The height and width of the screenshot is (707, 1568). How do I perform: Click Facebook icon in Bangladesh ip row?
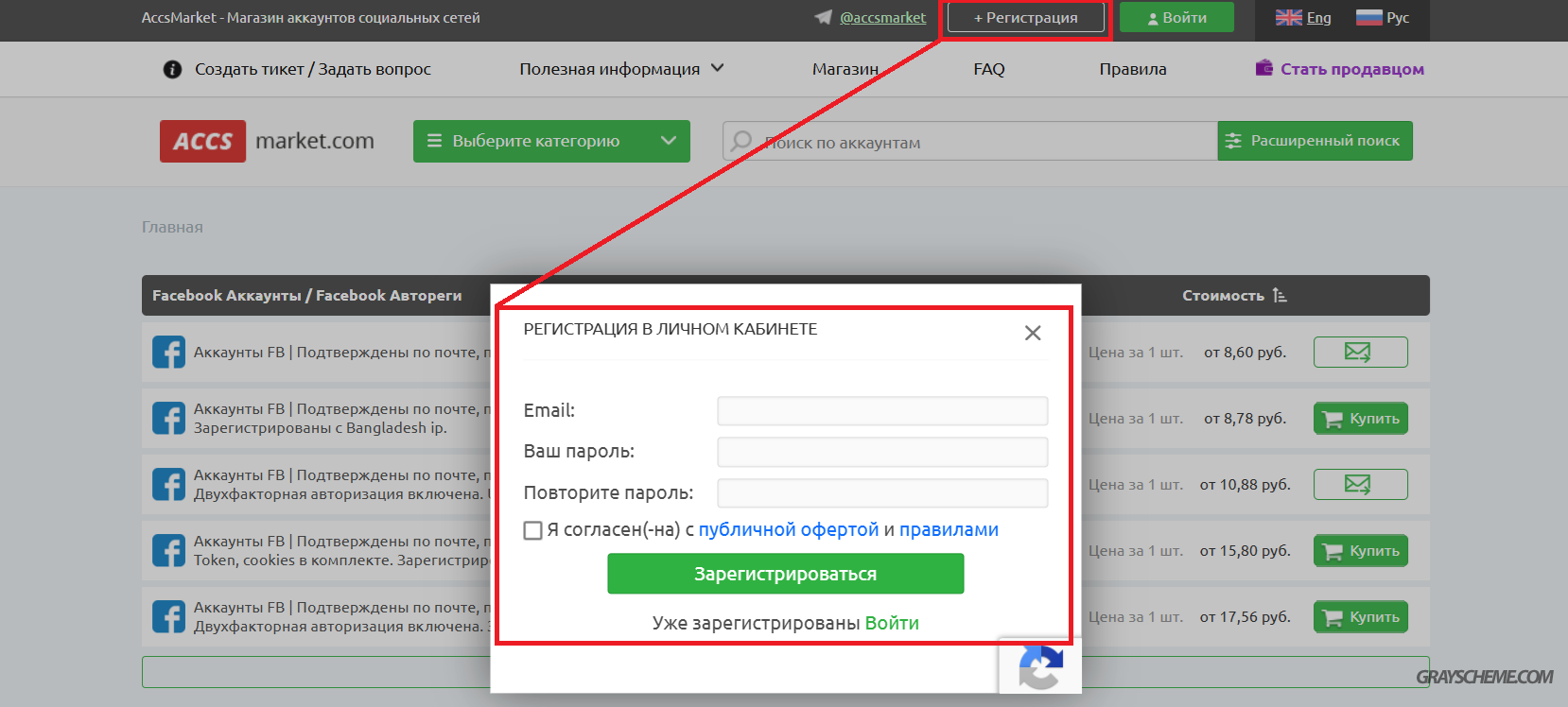point(168,419)
